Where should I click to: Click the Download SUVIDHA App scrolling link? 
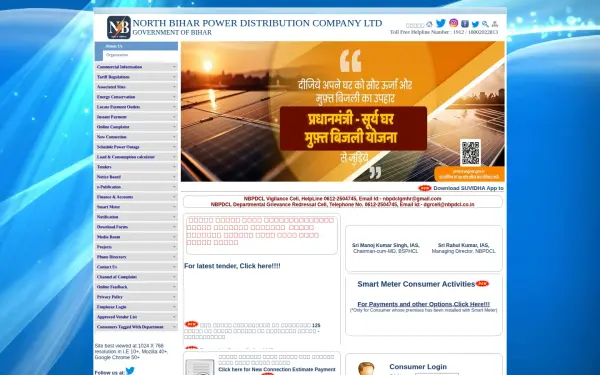coord(468,188)
